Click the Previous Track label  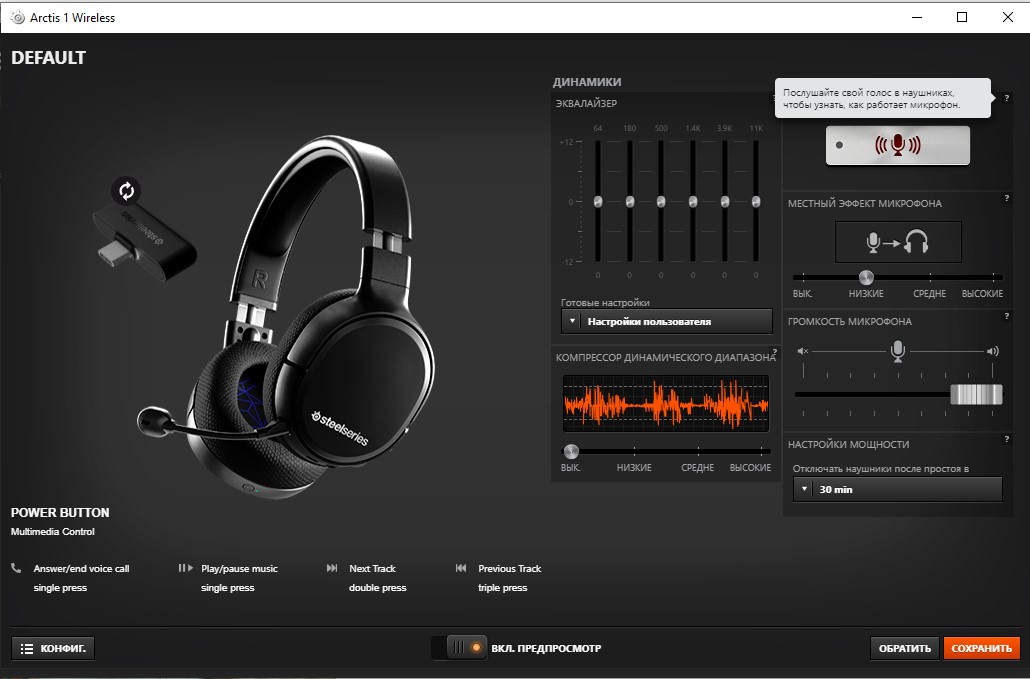[x=510, y=569]
